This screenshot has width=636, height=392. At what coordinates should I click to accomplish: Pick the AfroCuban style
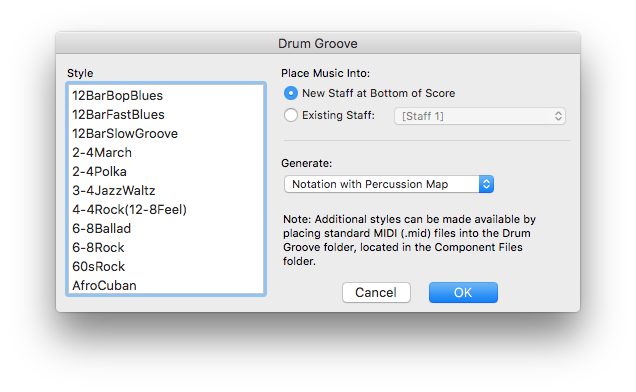pos(165,285)
